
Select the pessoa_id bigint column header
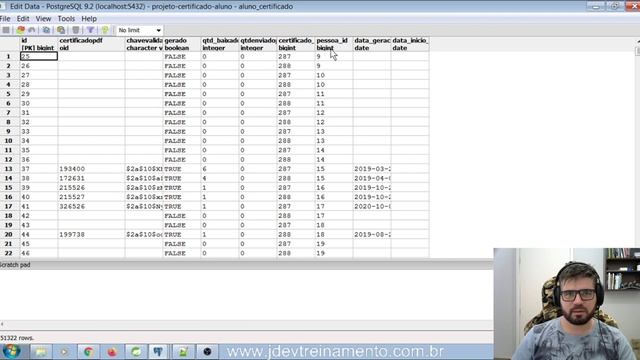[x=334, y=44]
